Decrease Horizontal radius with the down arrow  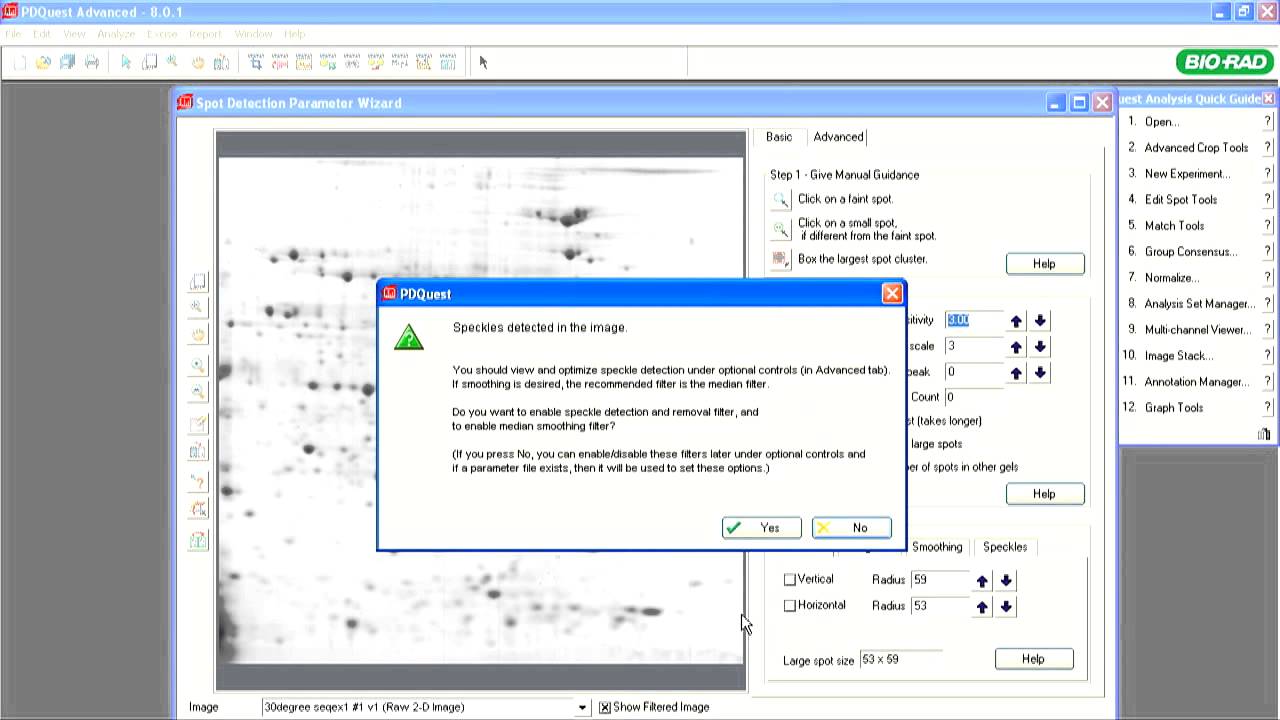tap(1006, 607)
